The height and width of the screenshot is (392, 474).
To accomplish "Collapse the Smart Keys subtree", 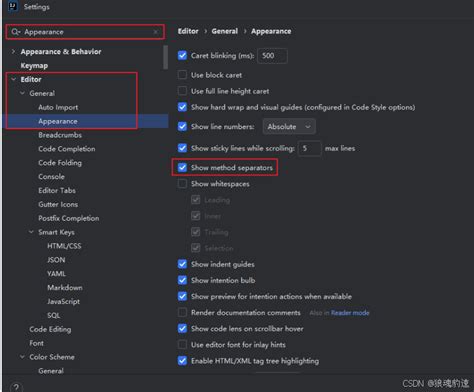I will click(x=31, y=232).
